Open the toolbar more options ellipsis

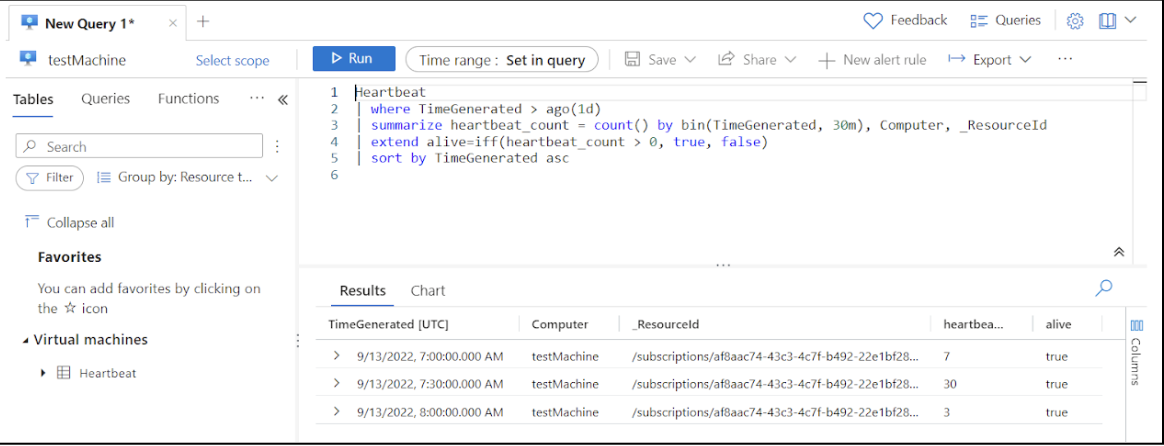(x=1065, y=59)
